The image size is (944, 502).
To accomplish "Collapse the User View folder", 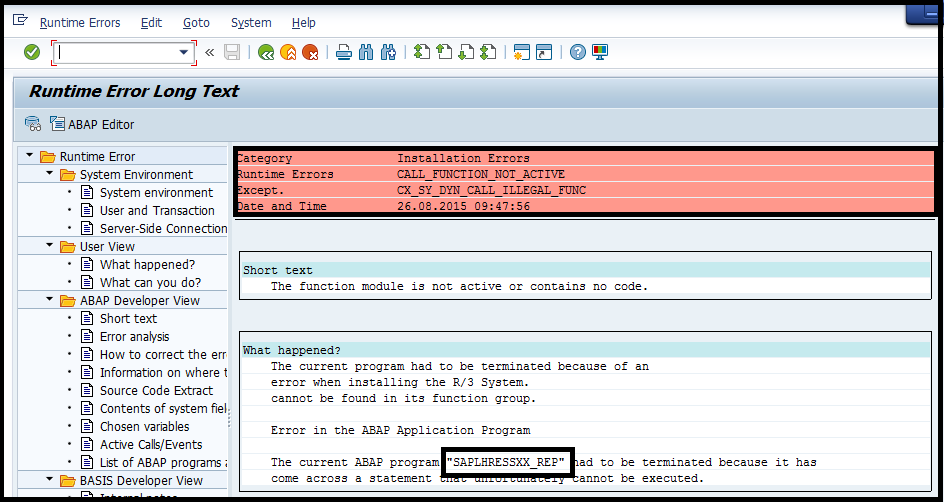I will point(49,246).
